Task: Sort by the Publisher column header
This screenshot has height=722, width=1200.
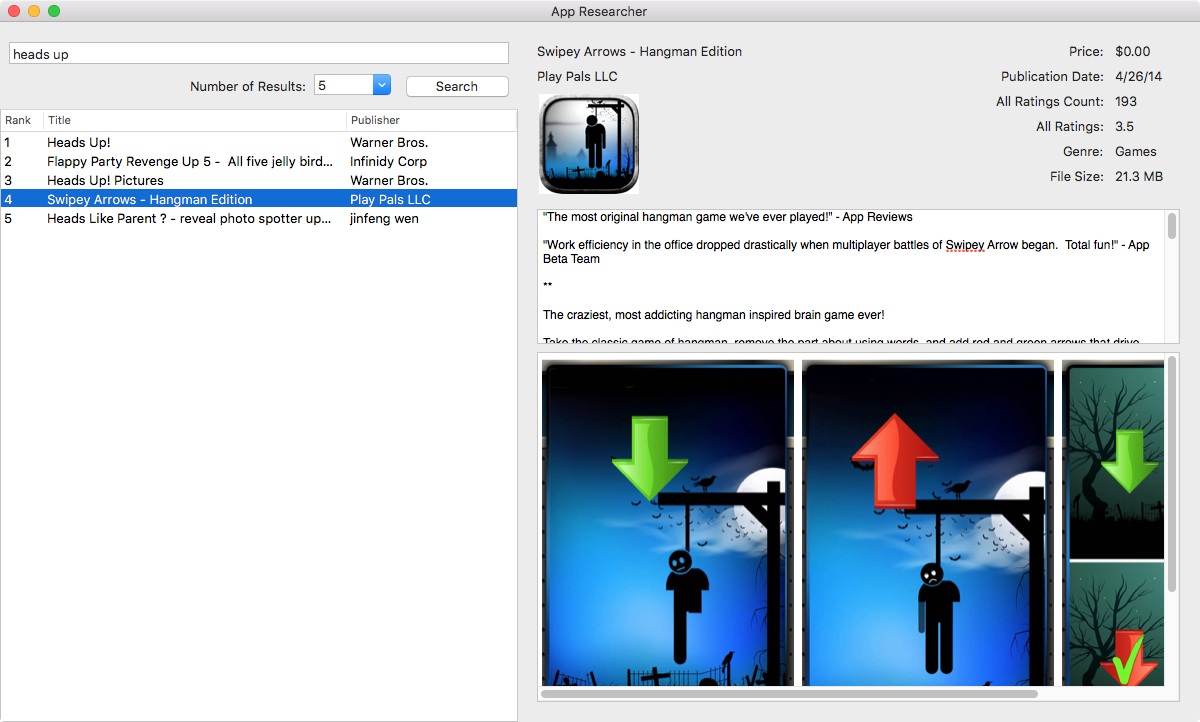Action: (430, 120)
